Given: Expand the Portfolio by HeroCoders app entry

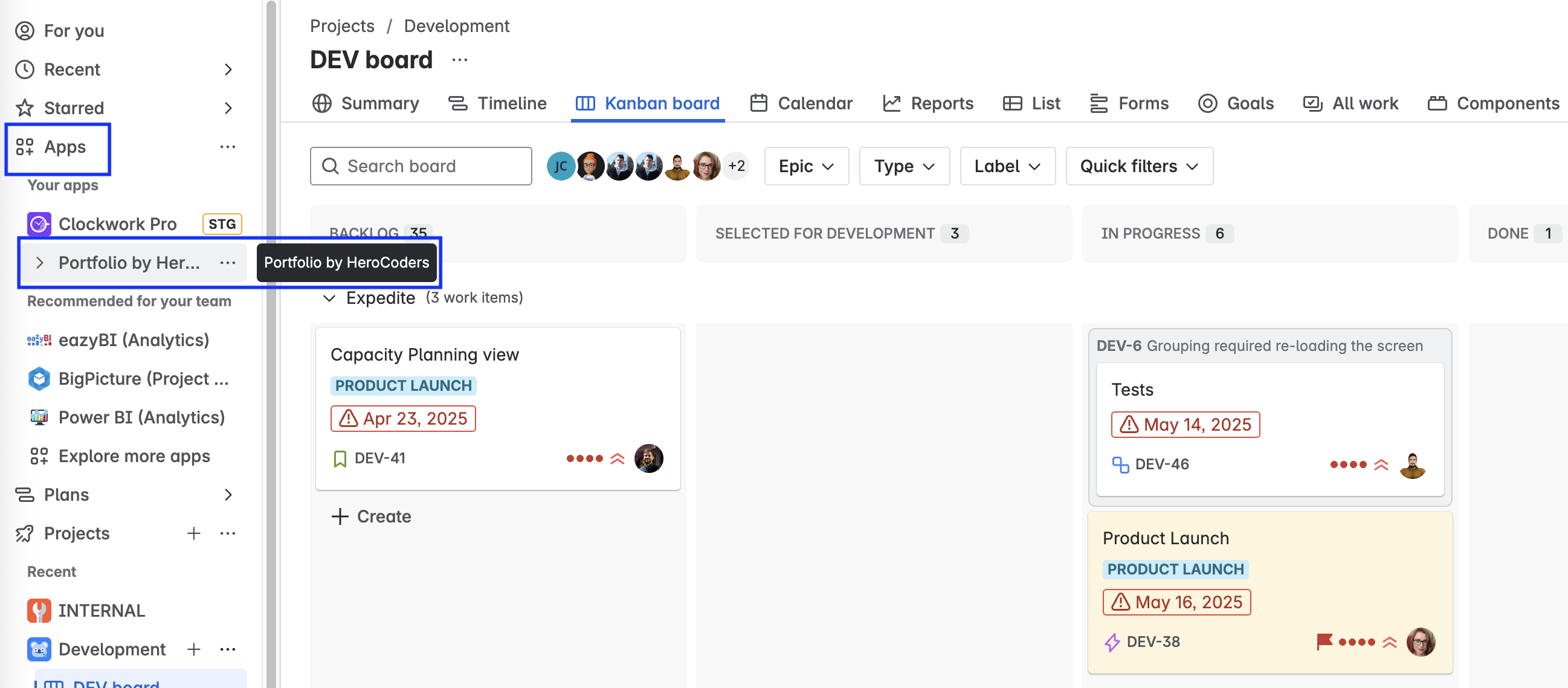Looking at the screenshot, I should click(x=40, y=263).
